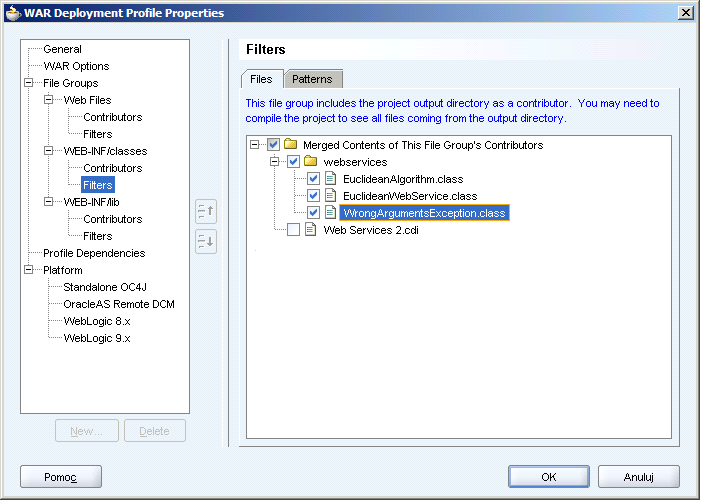This screenshot has height=501, width=701.
Task: Select the Files tab
Action: tap(262, 79)
